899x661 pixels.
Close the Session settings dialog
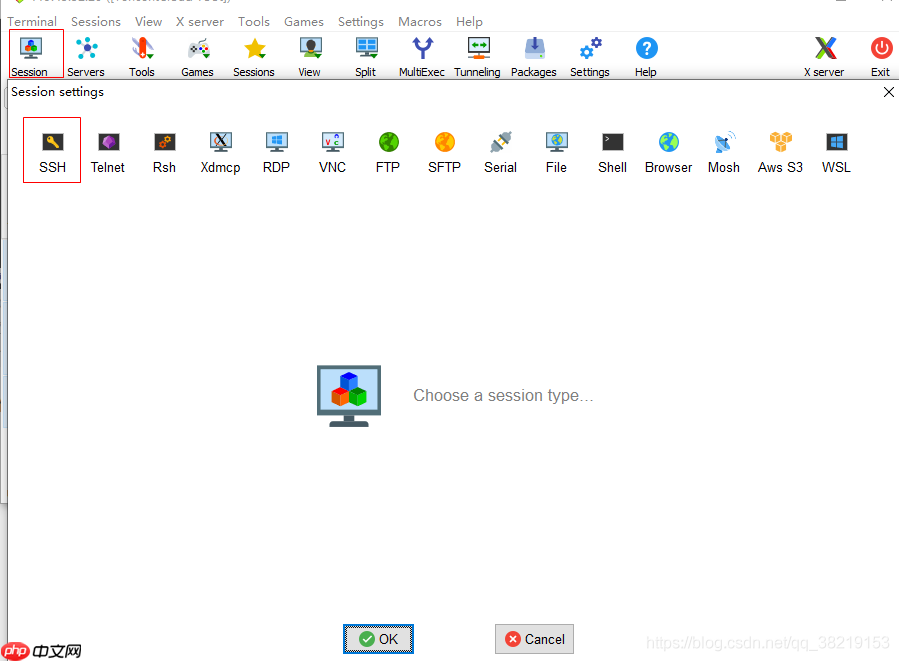[889, 92]
